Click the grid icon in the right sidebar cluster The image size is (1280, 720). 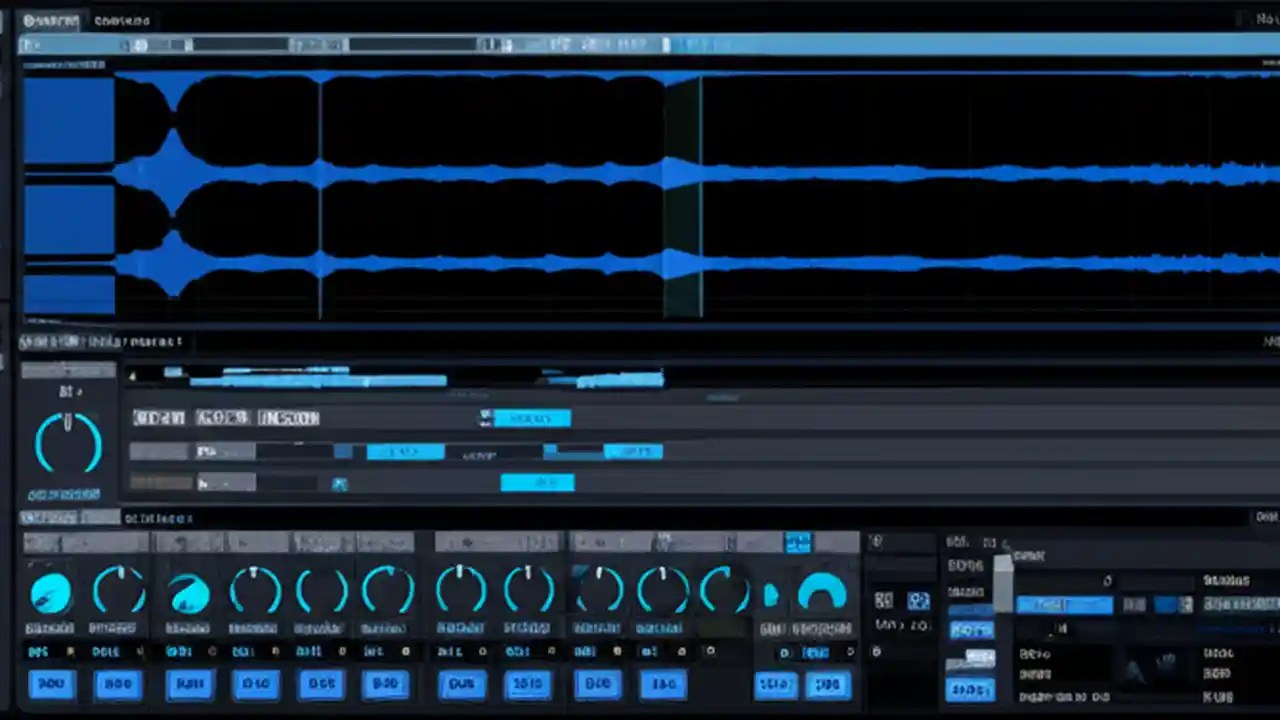[x=884, y=600]
